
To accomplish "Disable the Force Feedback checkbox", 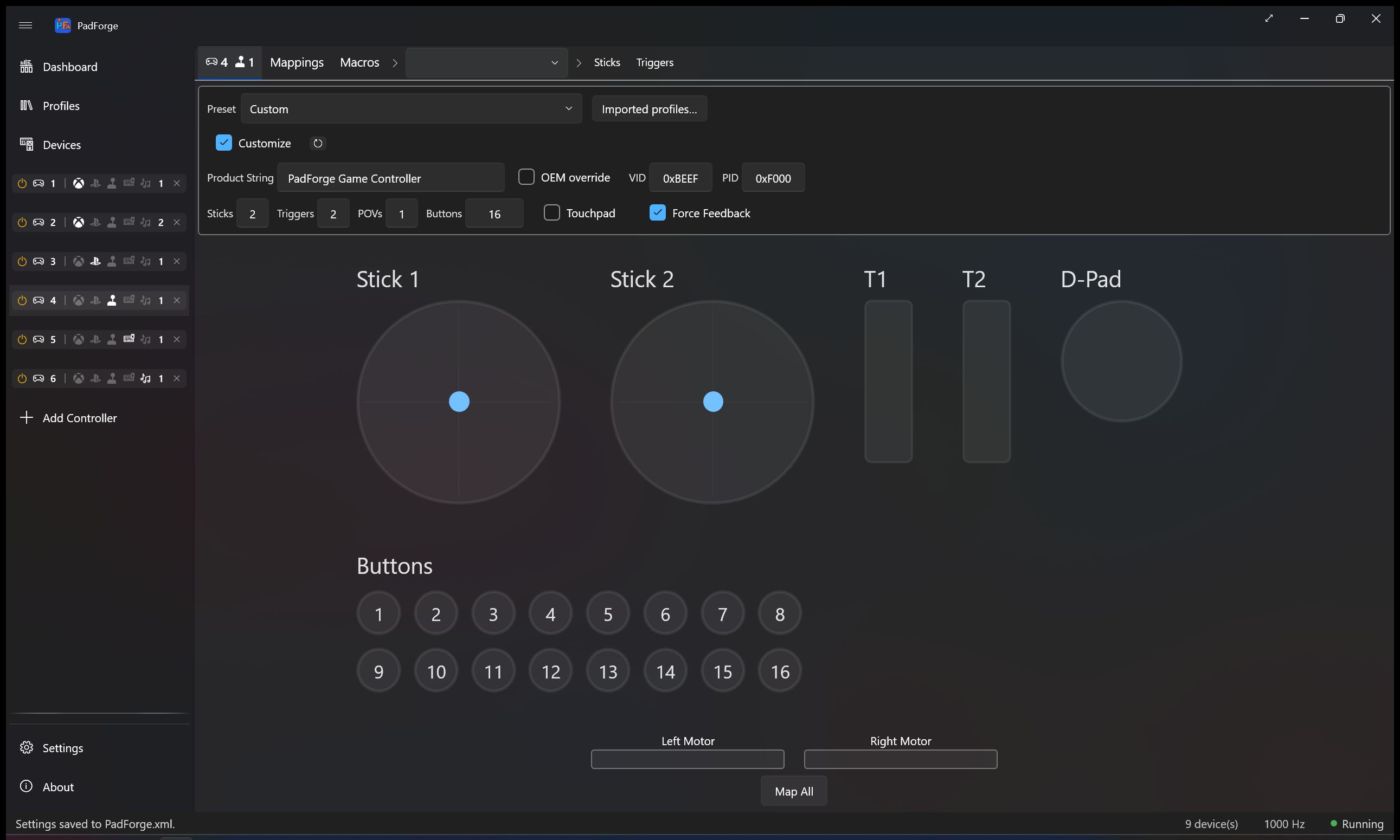I will pyautogui.click(x=658, y=213).
